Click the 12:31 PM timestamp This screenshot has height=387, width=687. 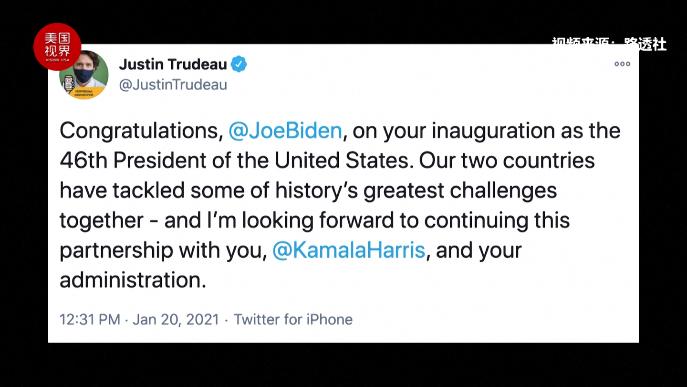pos(90,319)
